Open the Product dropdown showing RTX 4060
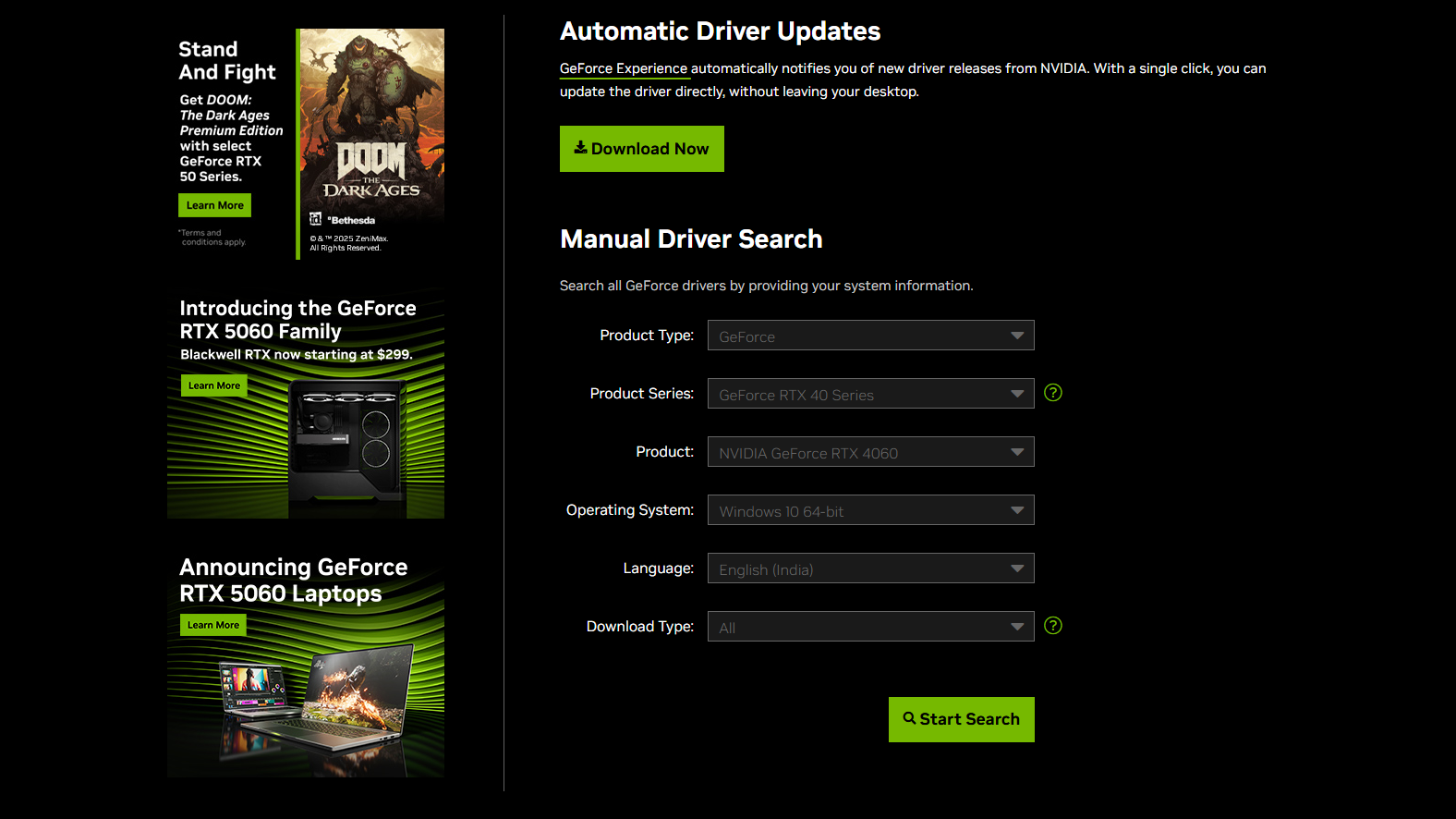This screenshot has height=819, width=1456. (870, 452)
